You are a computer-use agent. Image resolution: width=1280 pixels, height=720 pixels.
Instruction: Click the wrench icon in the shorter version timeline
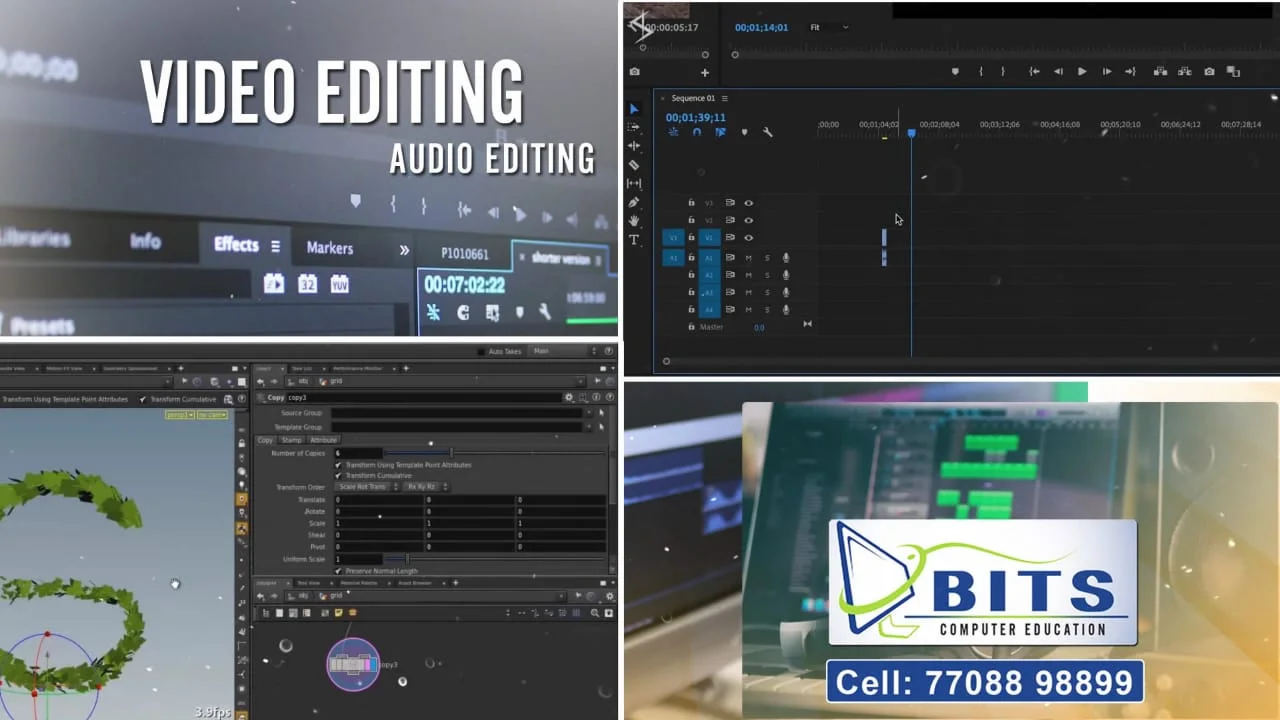click(x=545, y=312)
